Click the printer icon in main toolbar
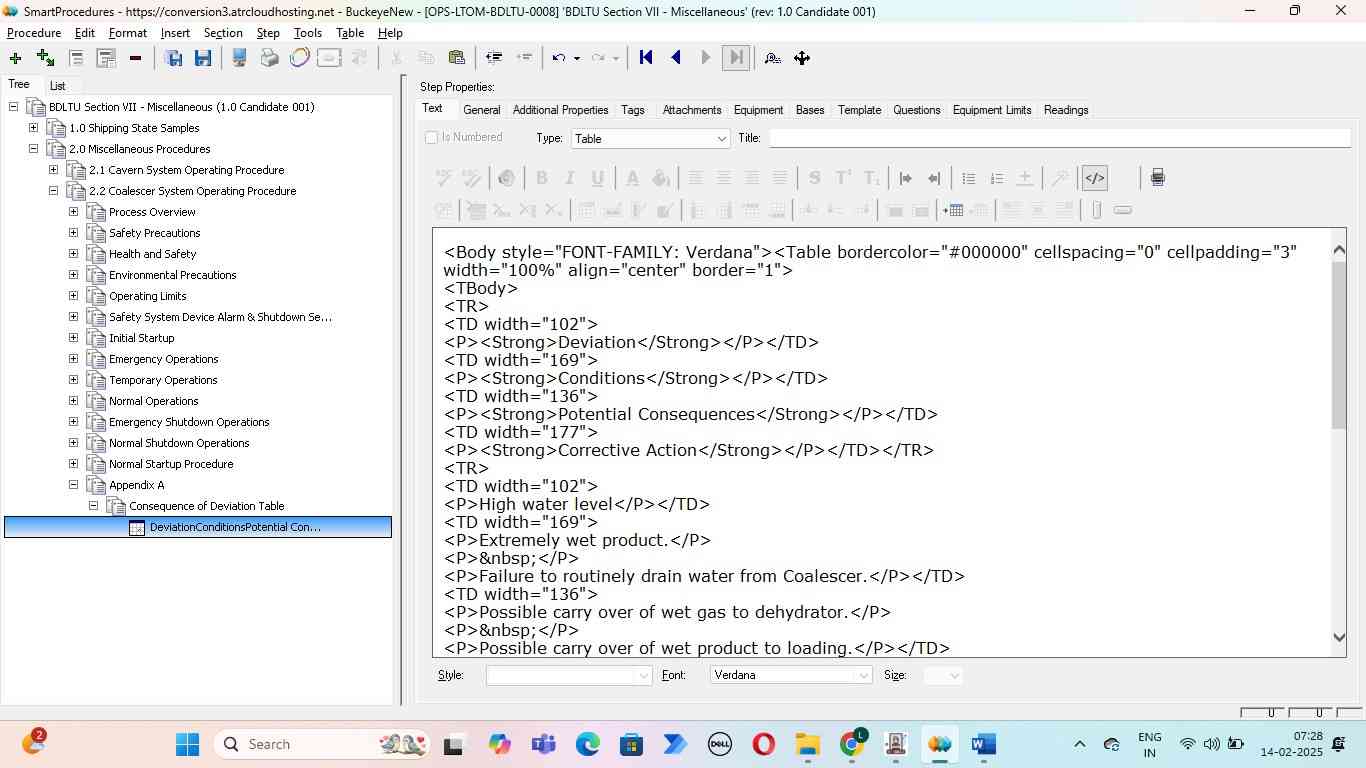Viewport: 1366px width, 768px height. (270, 58)
